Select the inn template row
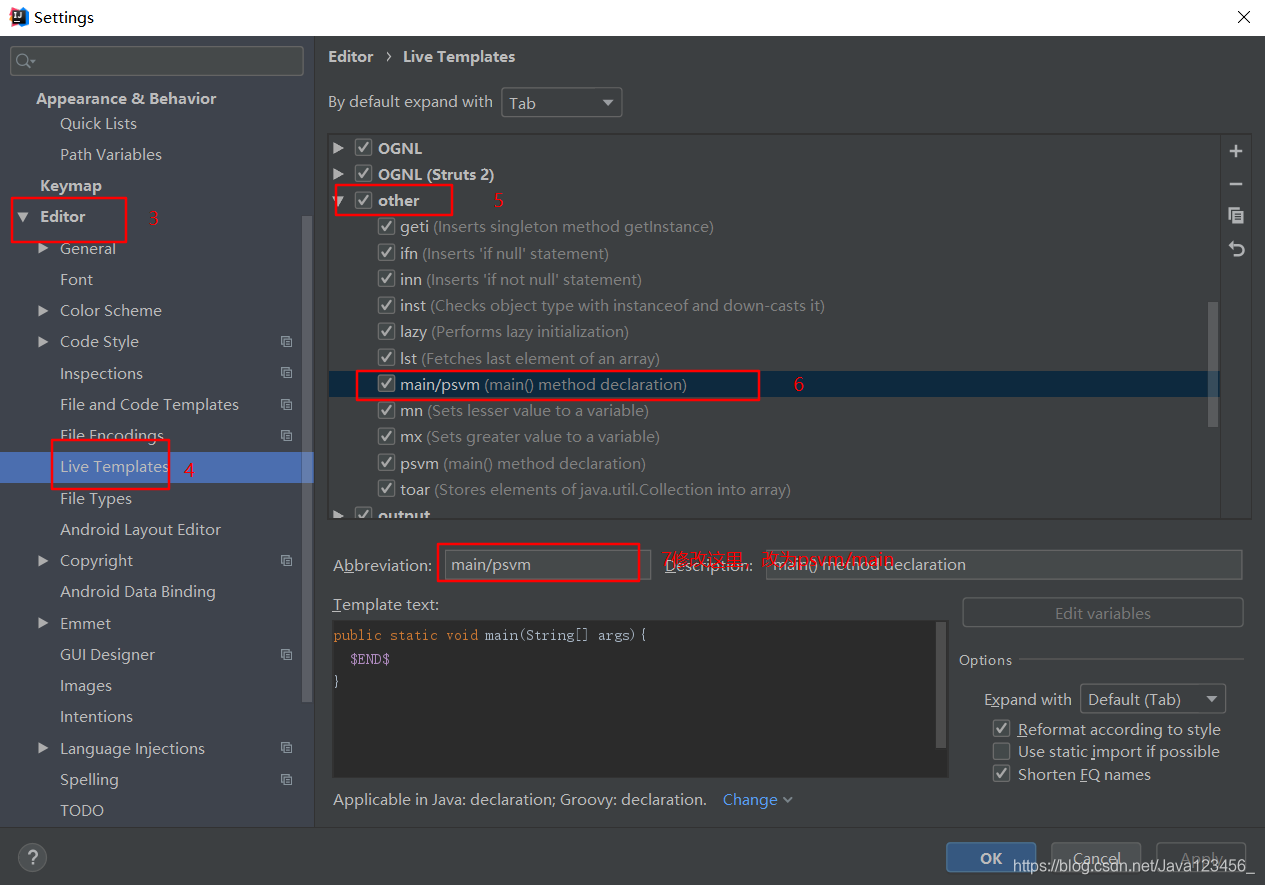Image resolution: width=1265 pixels, height=885 pixels. (x=775, y=279)
